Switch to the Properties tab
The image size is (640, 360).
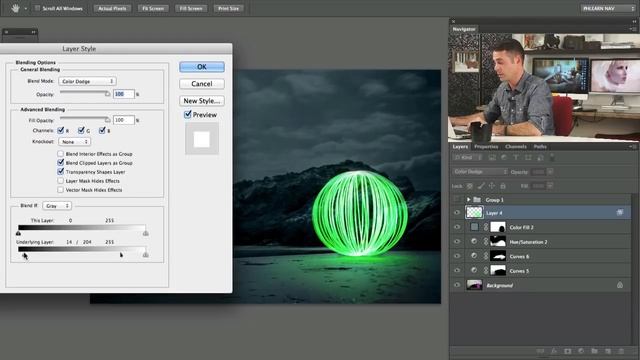tap(486, 147)
